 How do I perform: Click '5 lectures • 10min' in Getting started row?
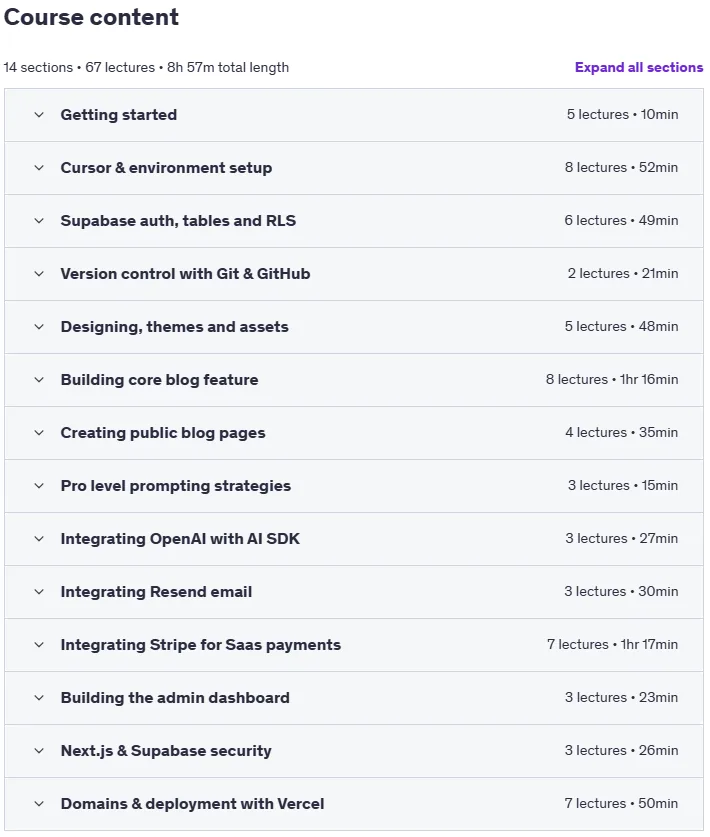coord(622,114)
